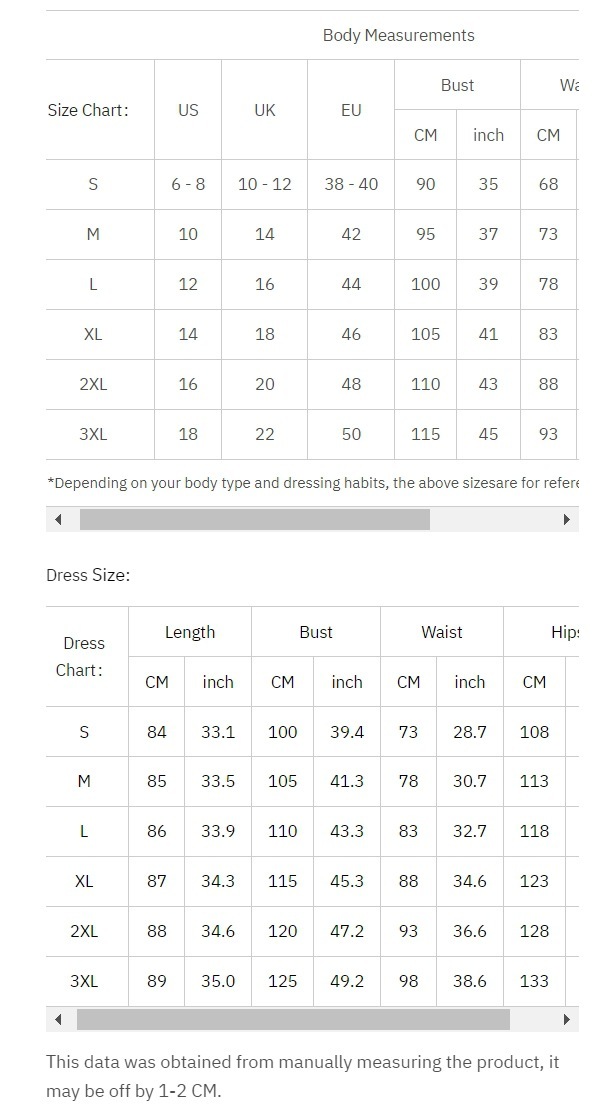The width and height of the screenshot is (603, 1111).
Task: Click left scroll arrow under Size Chart table
Action: (x=58, y=520)
